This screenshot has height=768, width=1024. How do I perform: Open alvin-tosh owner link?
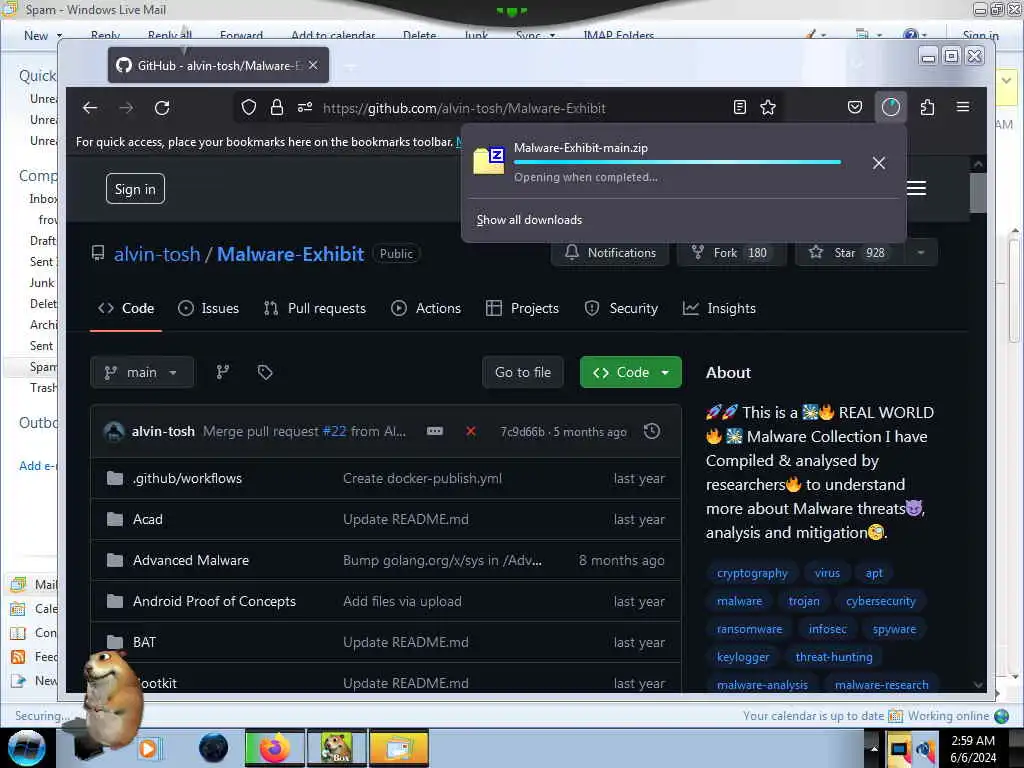coord(157,253)
